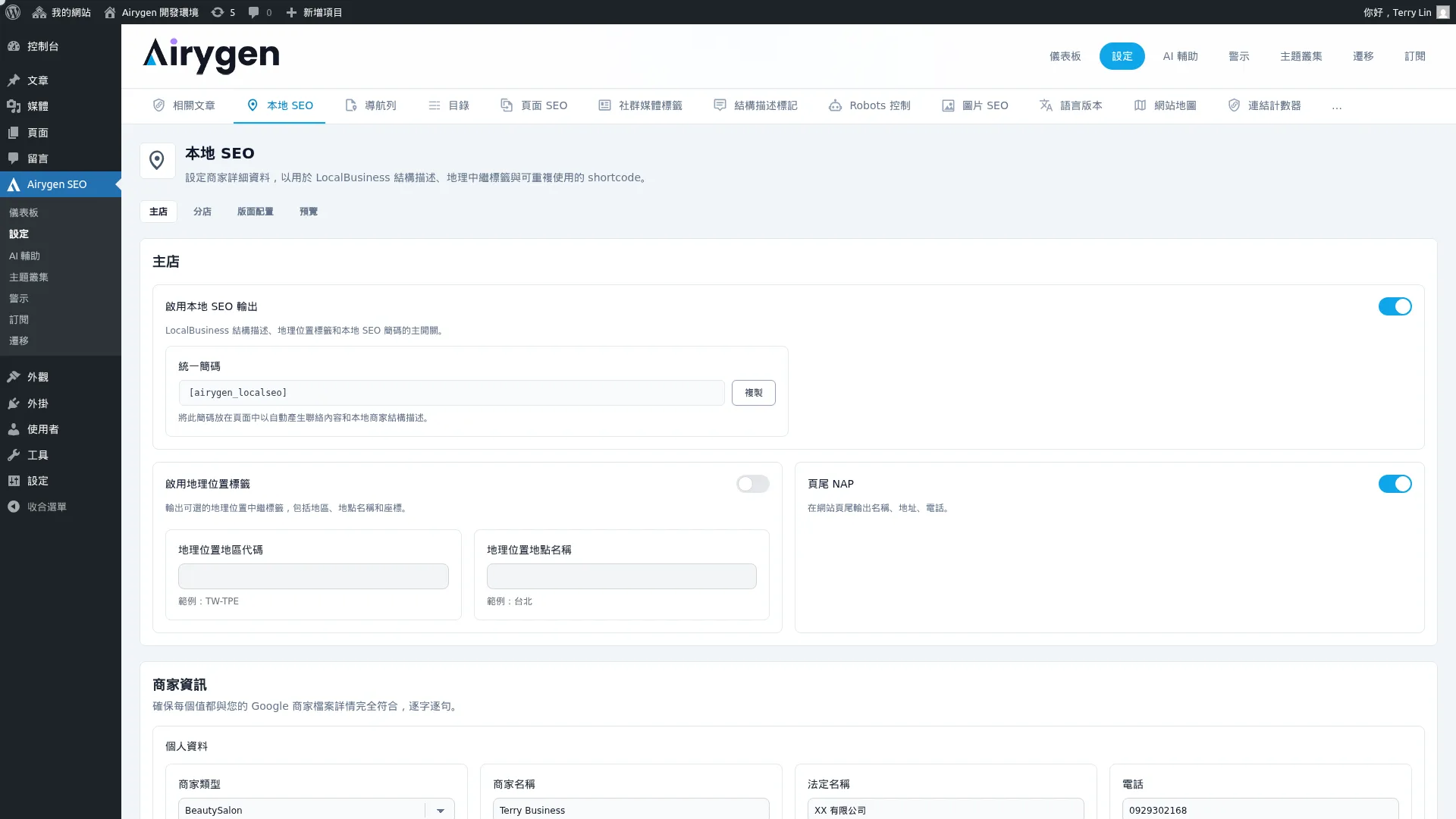Go to 儀表板 in top navigation

[1065, 56]
